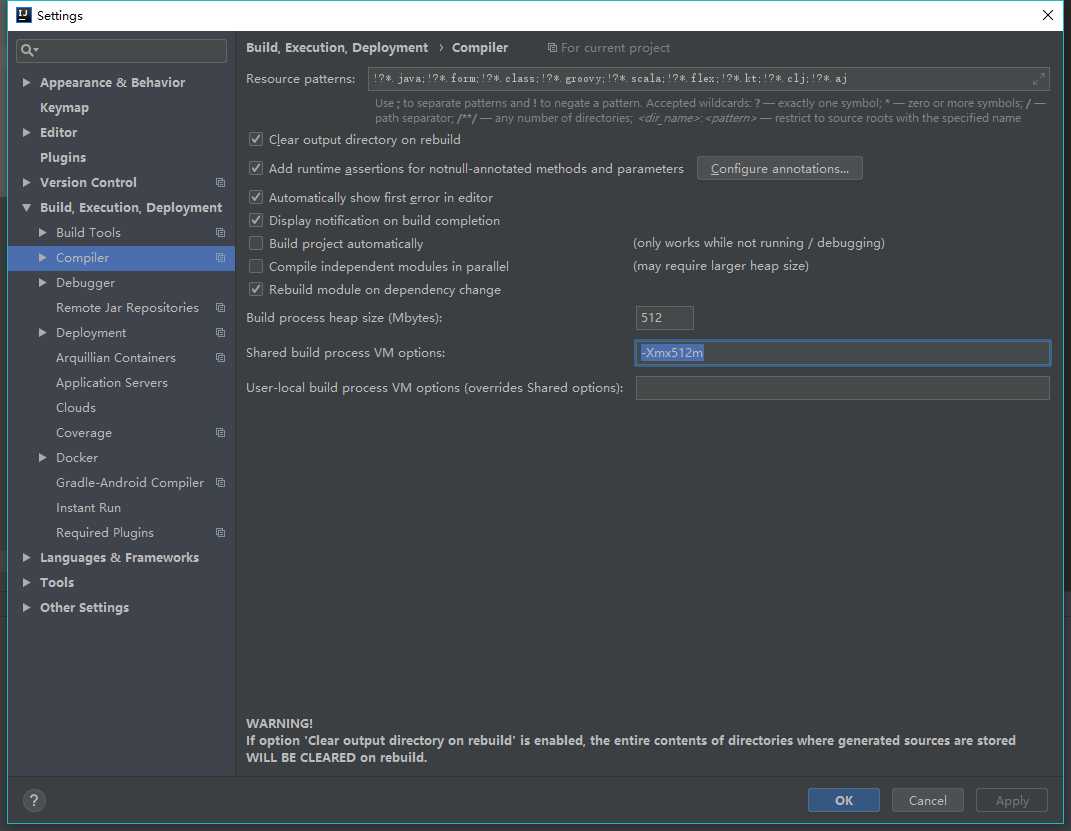The height and width of the screenshot is (831, 1071).
Task: Click the project-level icon beside Coverage
Action: (x=220, y=432)
